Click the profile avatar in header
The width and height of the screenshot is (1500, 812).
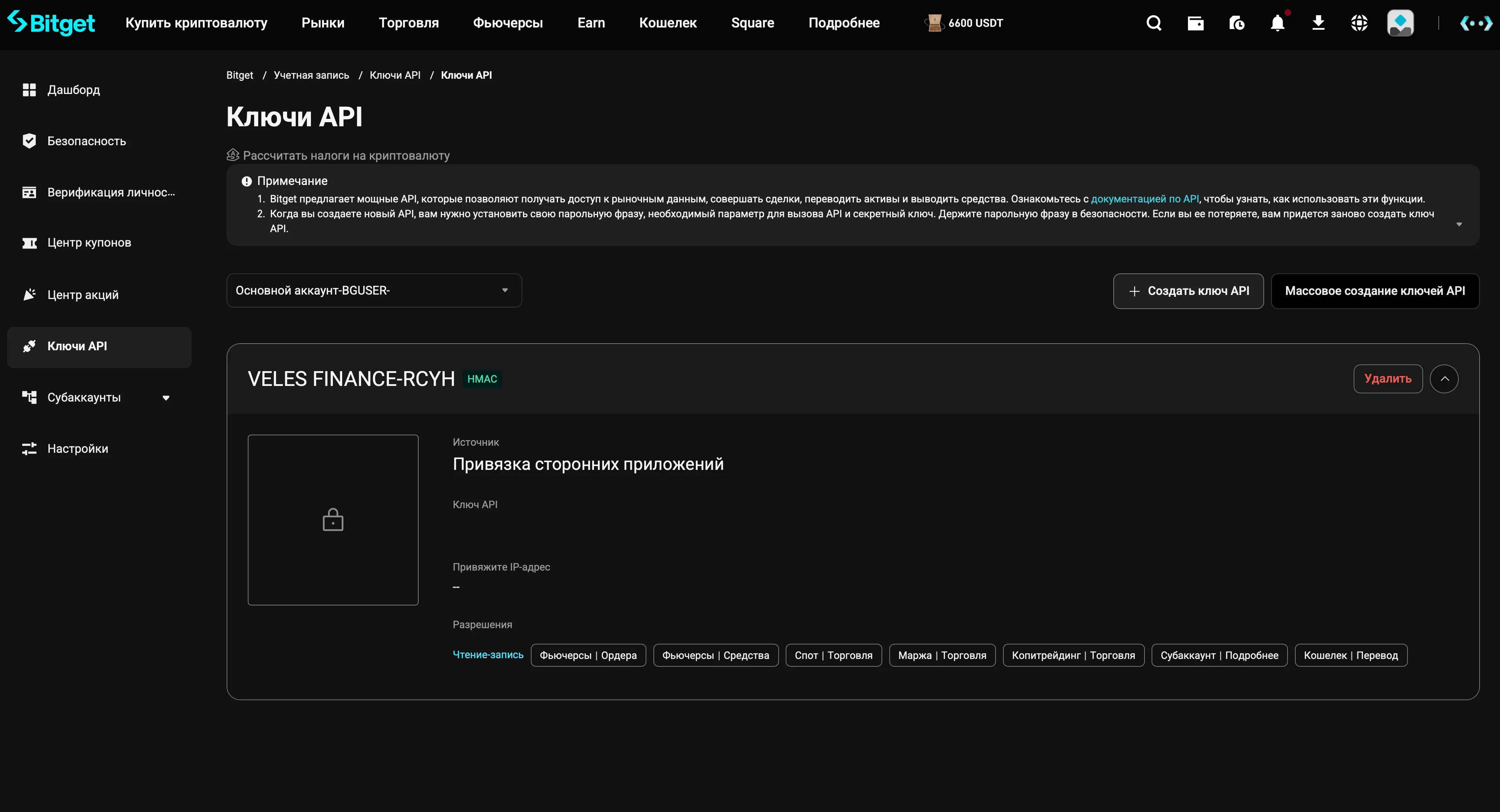click(1400, 23)
